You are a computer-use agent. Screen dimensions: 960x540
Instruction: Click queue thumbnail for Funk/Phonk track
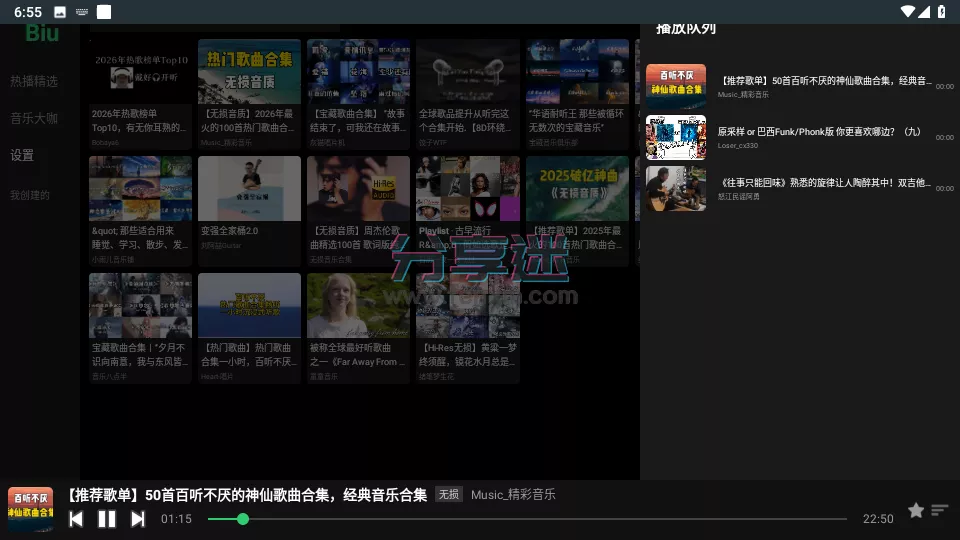(x=676, y=137)
